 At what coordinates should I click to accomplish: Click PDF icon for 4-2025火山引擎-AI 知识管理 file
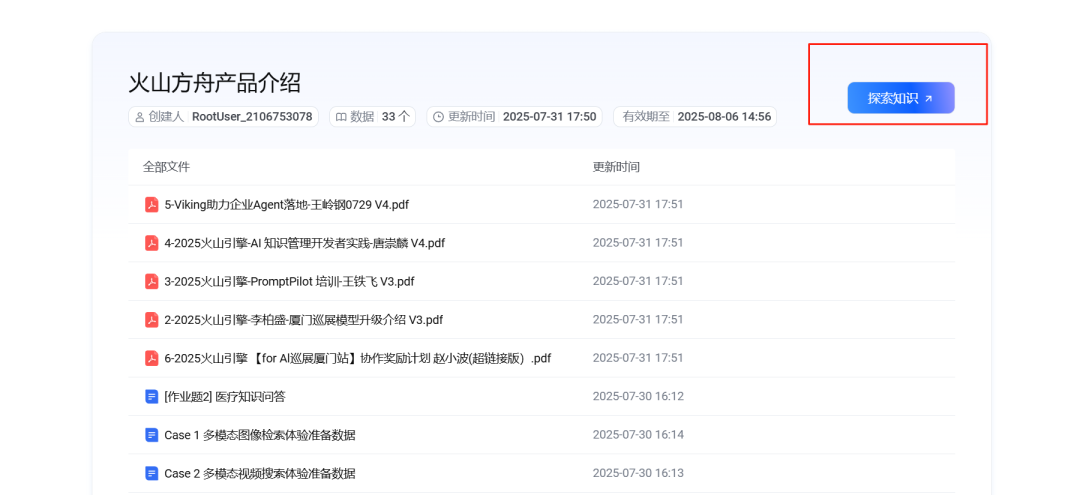(x=152, y=243)
